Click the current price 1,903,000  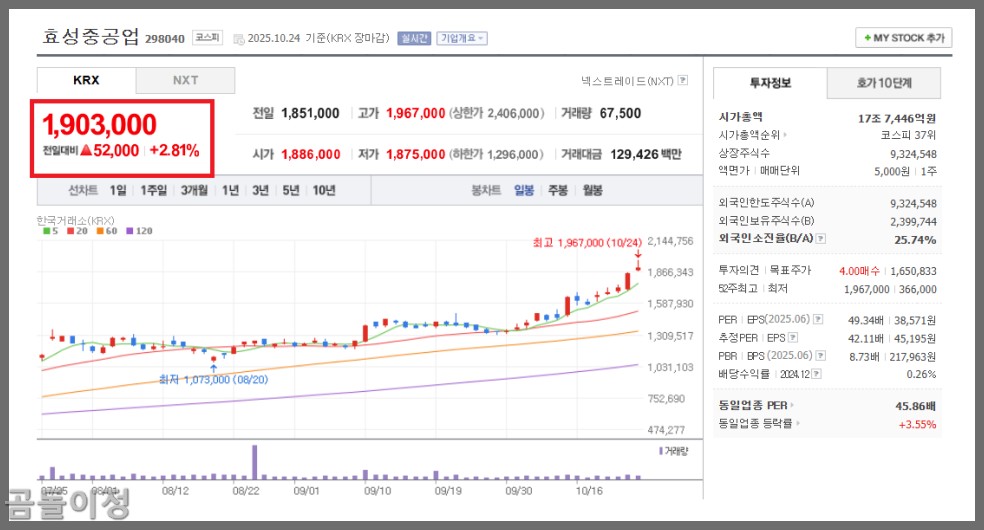coord(99,125)
